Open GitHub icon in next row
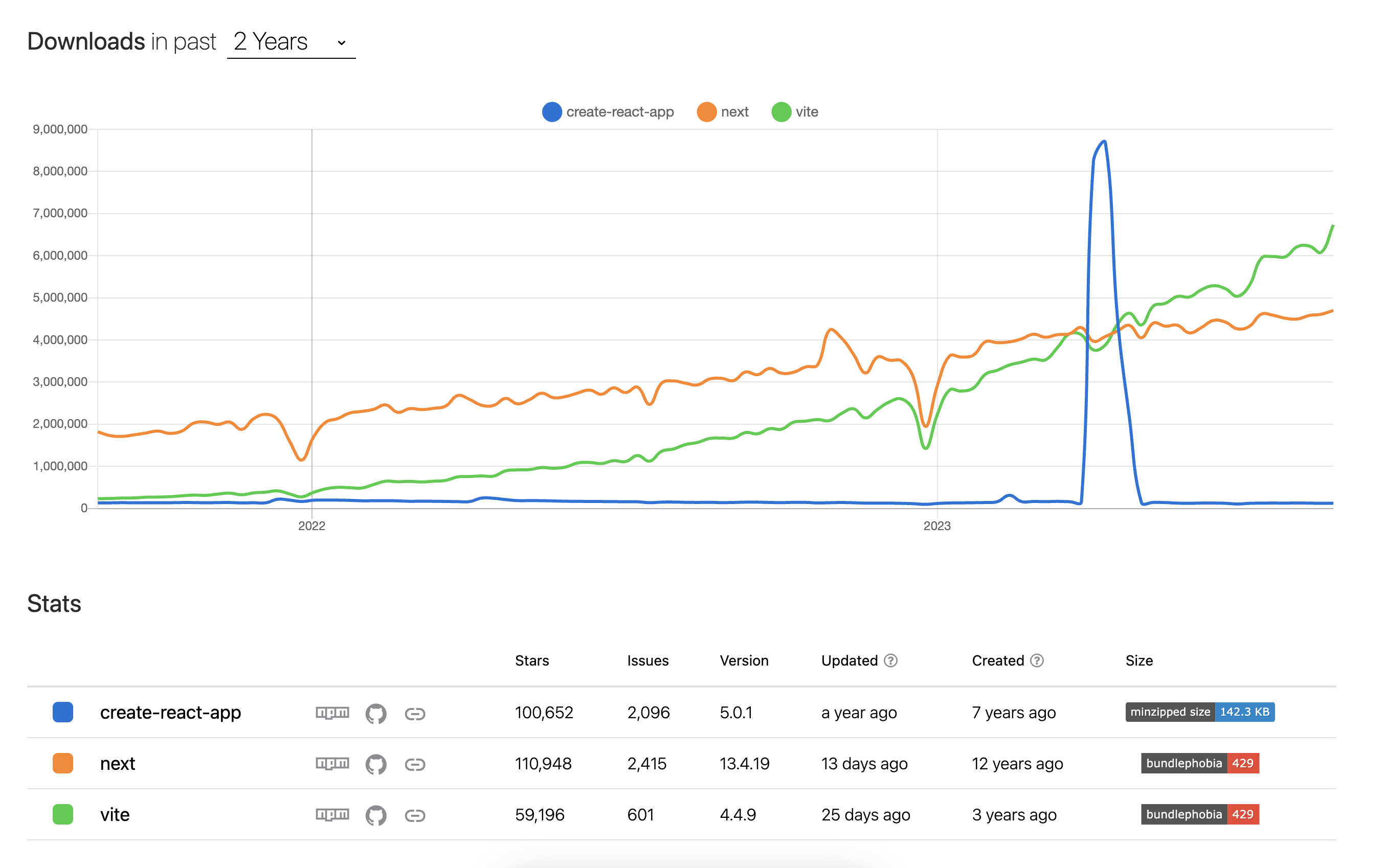The height and width of the screenshot is (868, 1385). (x=375, y=764)
